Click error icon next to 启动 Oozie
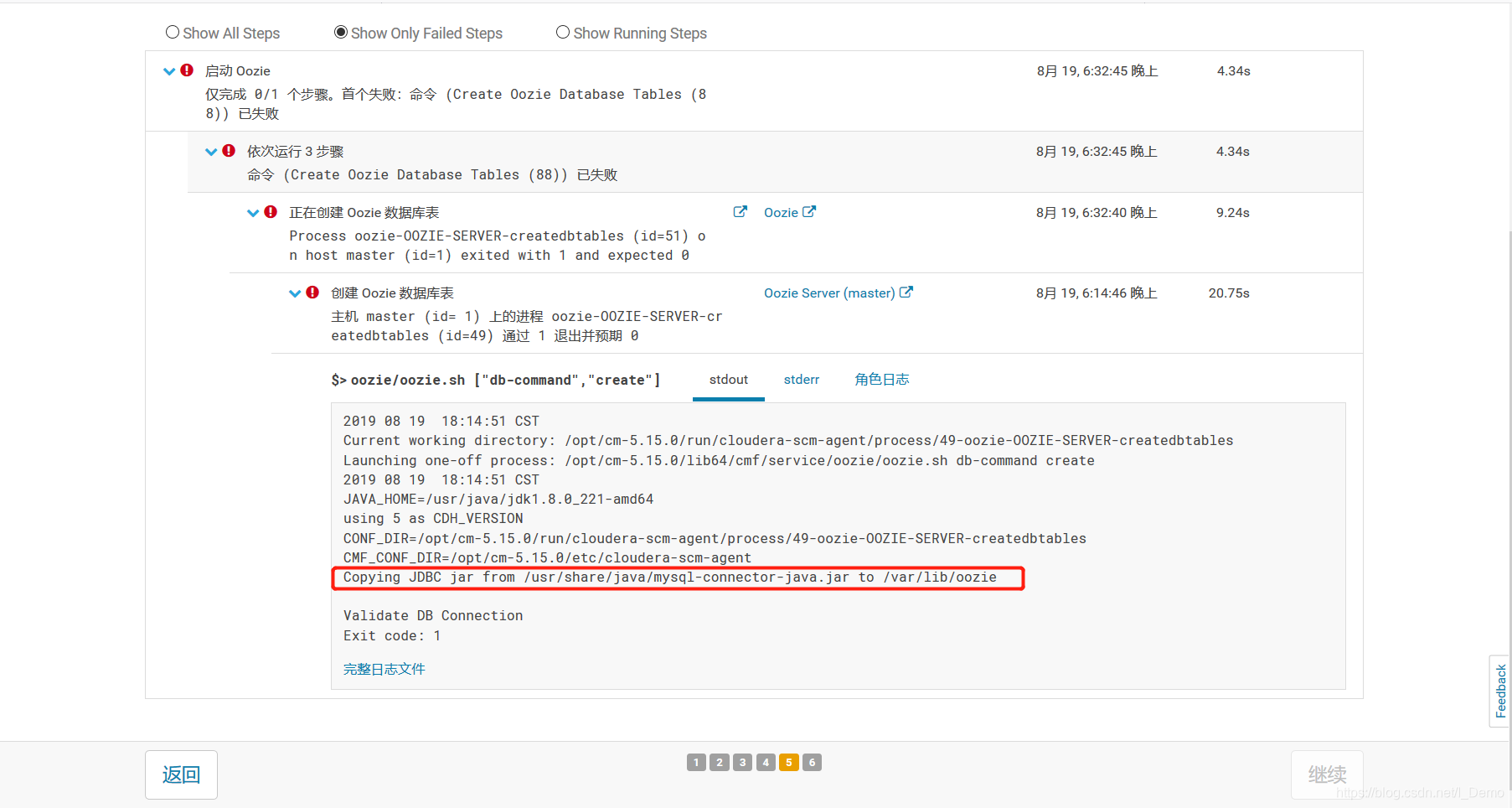Viewport: 1512px width, 808px height. pyautogui.click(x=187, y=70)
